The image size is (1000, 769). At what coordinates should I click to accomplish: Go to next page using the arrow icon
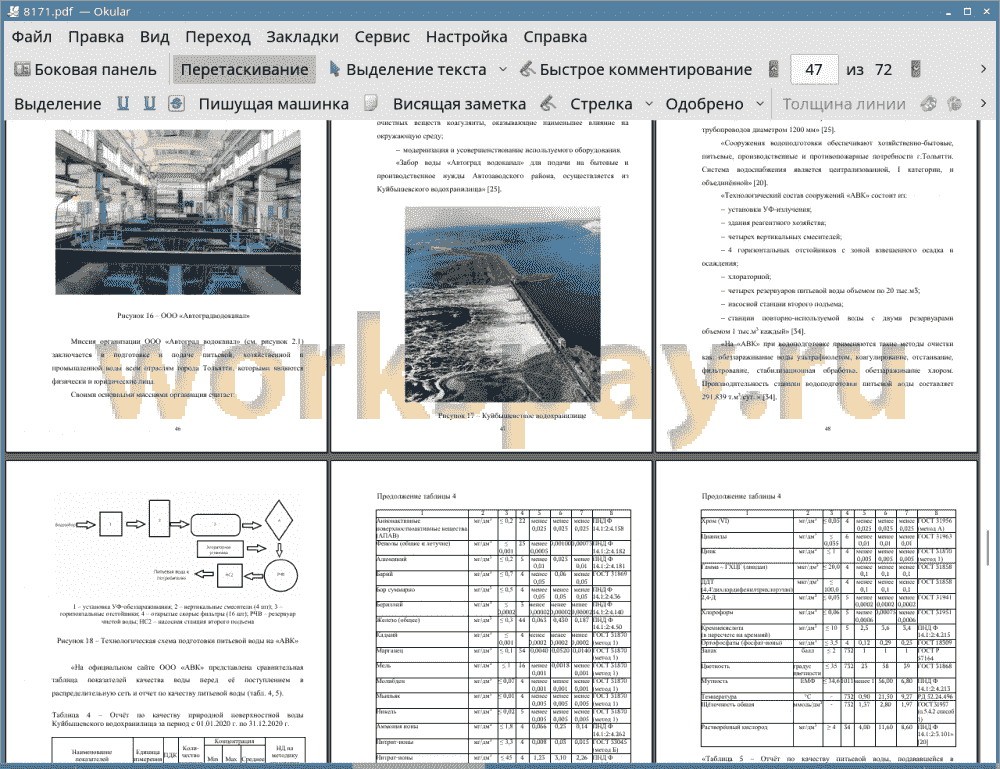click(916, 69)
